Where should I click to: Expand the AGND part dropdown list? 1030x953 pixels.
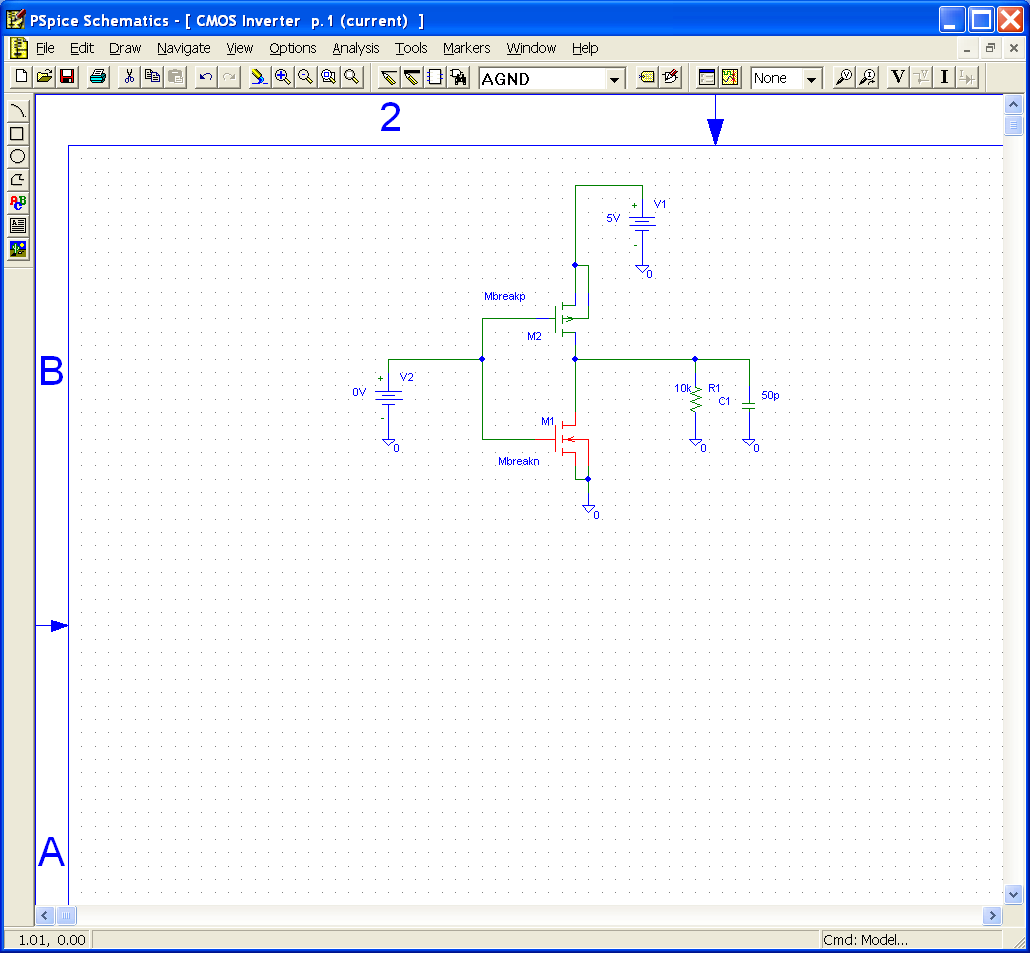(x=614, y=79)
